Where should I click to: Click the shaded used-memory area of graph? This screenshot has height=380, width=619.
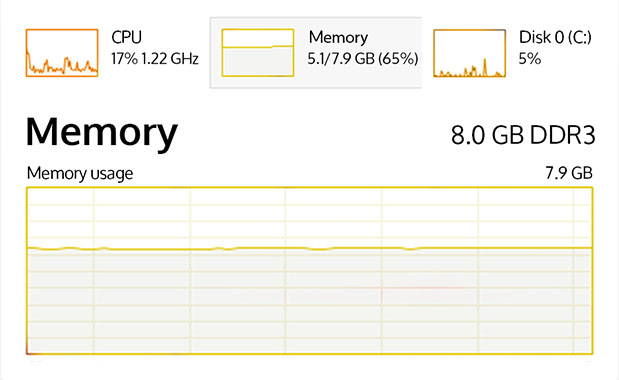tap(310, 301)
